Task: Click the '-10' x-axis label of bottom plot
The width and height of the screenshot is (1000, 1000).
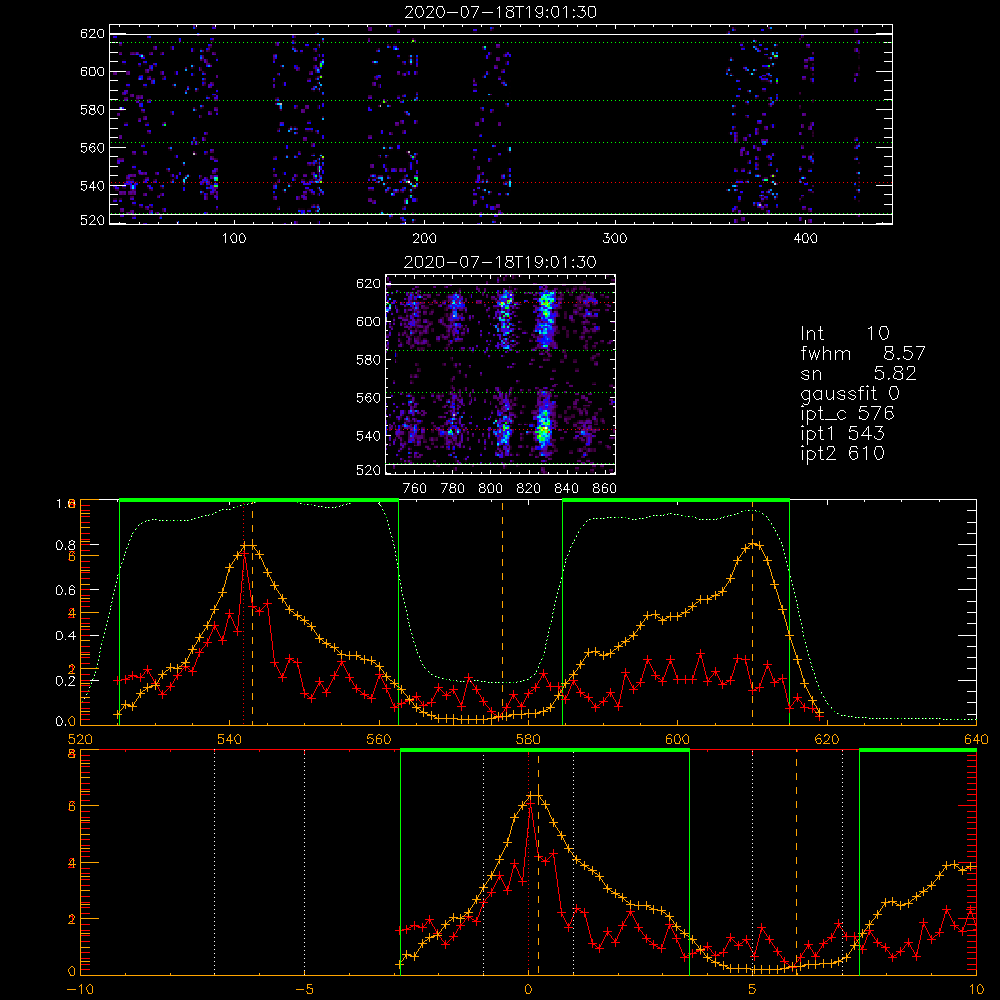Action: click(80, 990)
